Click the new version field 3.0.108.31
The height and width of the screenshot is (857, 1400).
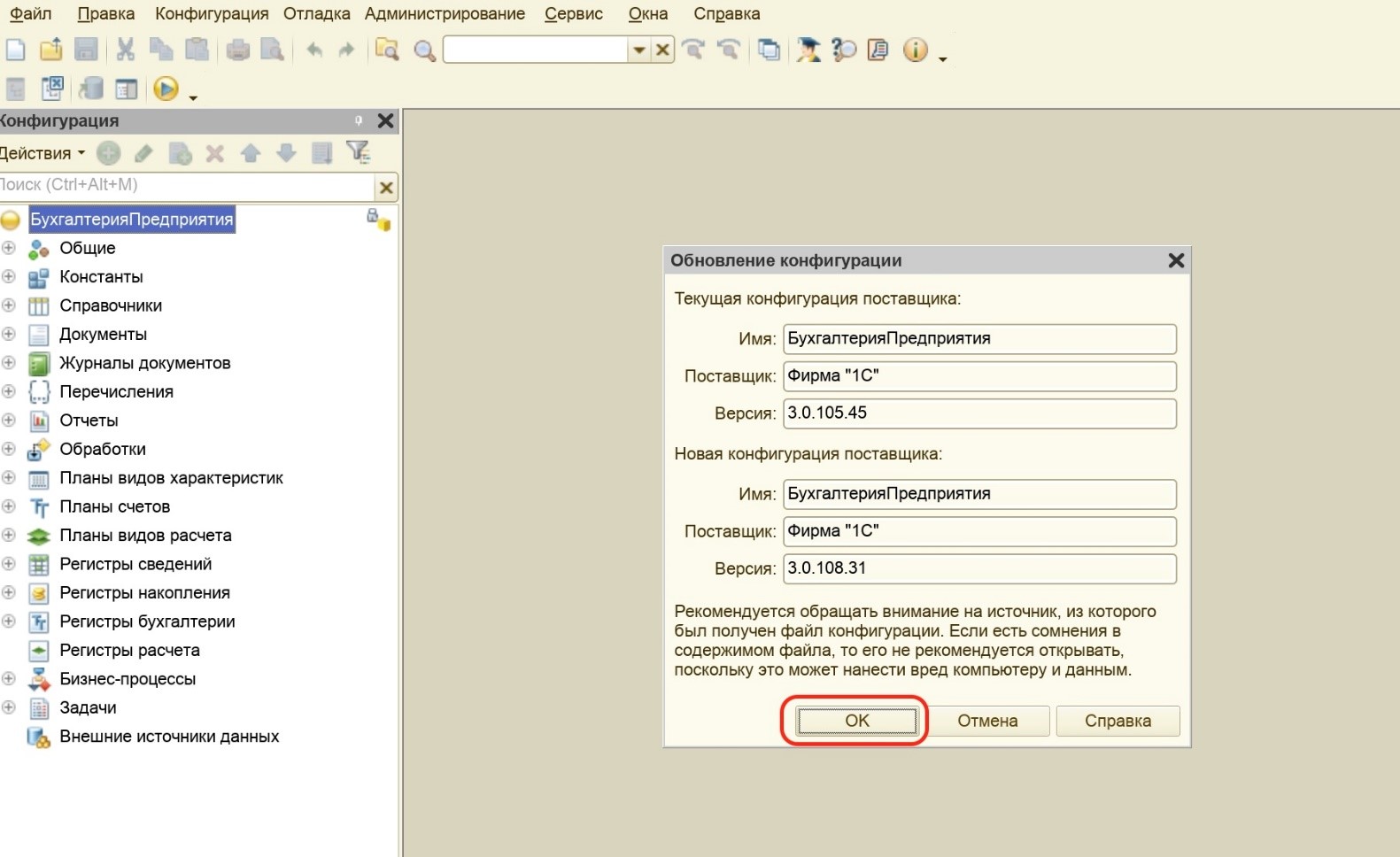(x=979, y=568)
